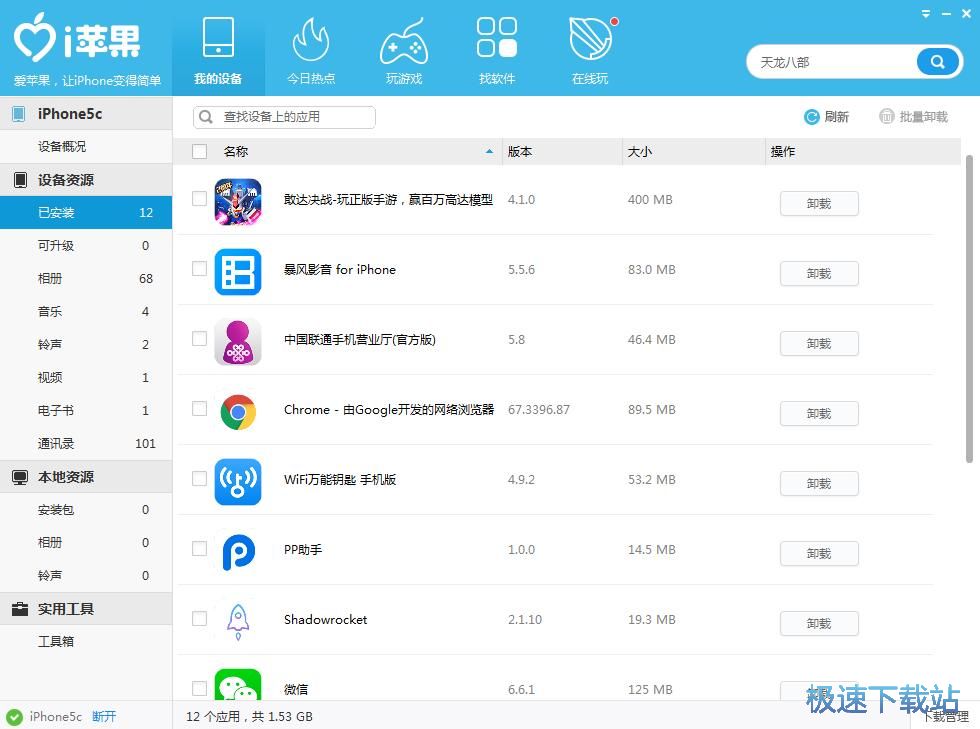The image size is (980, 729).
Task: Open 视频 in the sidebar
Action: pos(86,378)
